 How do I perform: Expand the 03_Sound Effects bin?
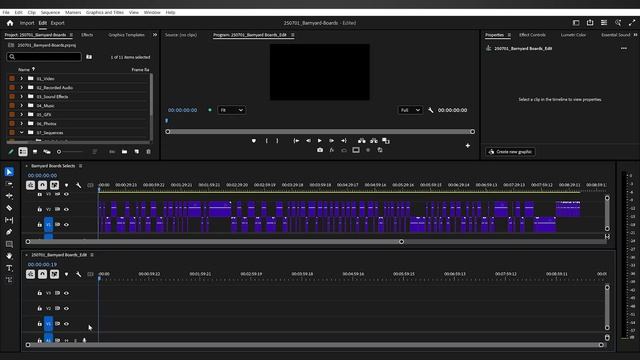click(22, 97)
